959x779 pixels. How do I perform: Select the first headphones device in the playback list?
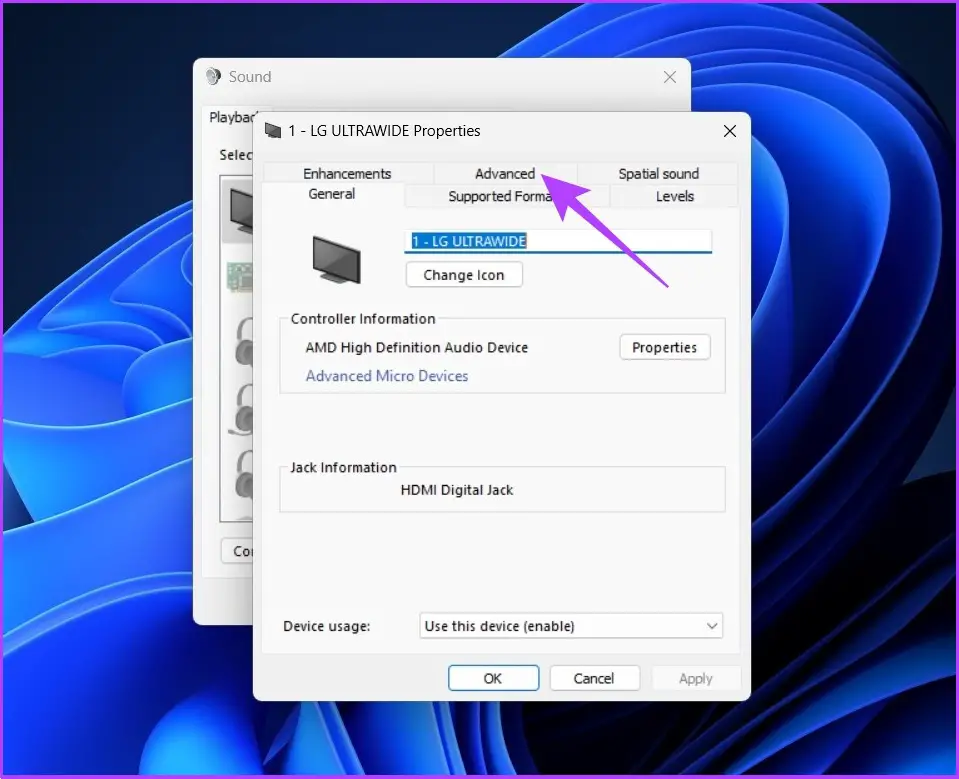[240, 343]
